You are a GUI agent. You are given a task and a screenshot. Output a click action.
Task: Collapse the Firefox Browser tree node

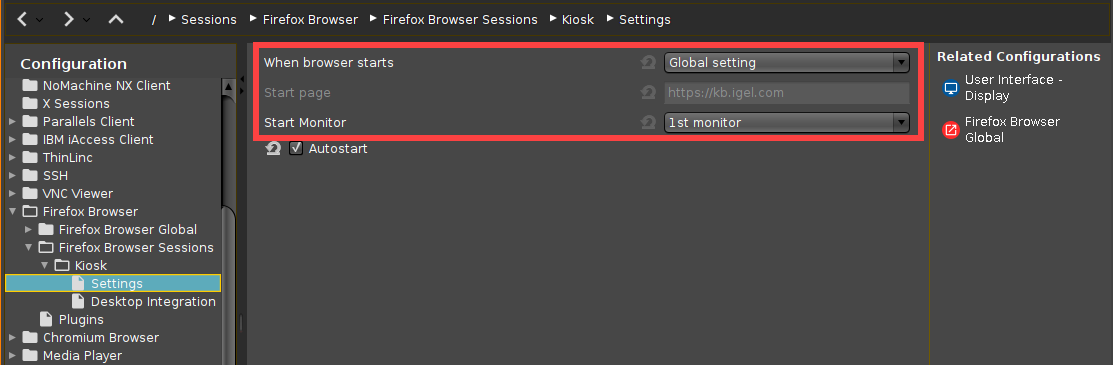pyautogui.click(x=12, y=211)
